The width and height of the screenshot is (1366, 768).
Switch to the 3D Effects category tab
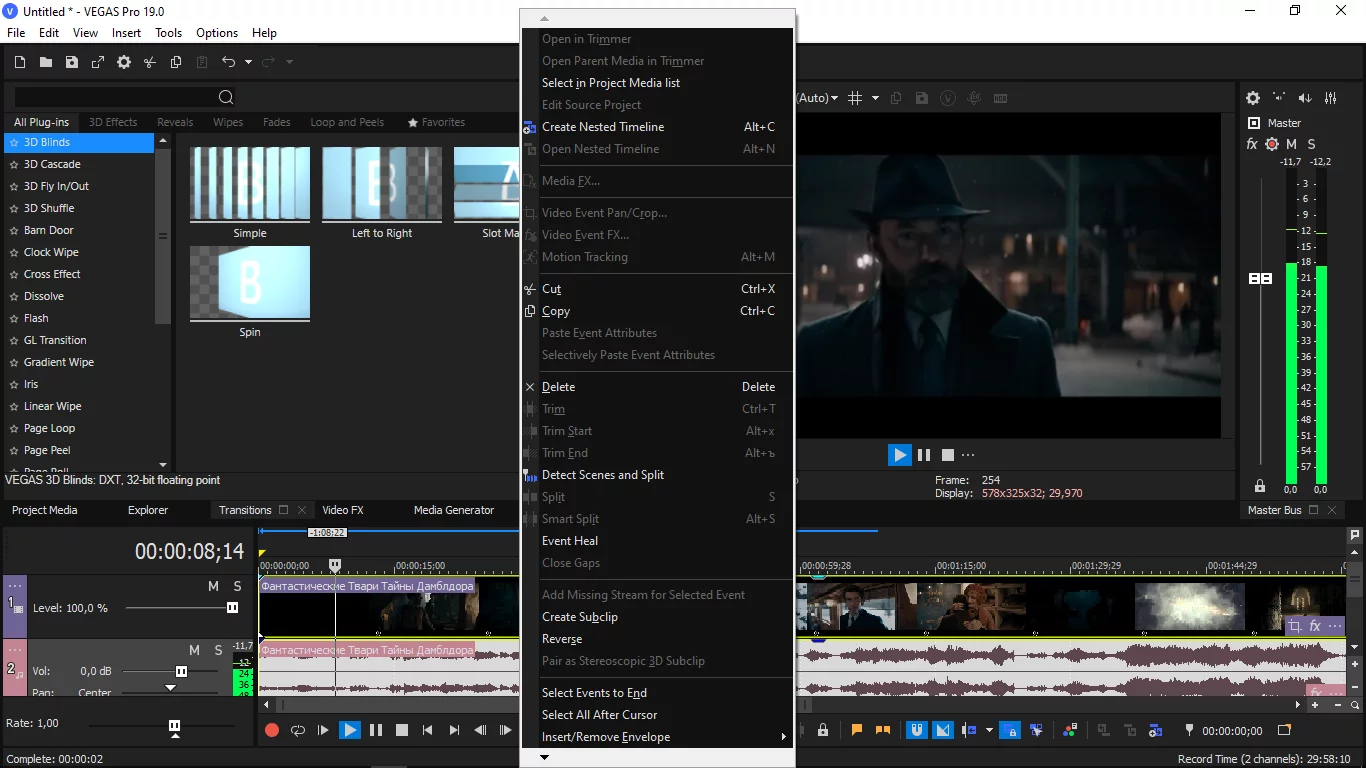[113, 122]
